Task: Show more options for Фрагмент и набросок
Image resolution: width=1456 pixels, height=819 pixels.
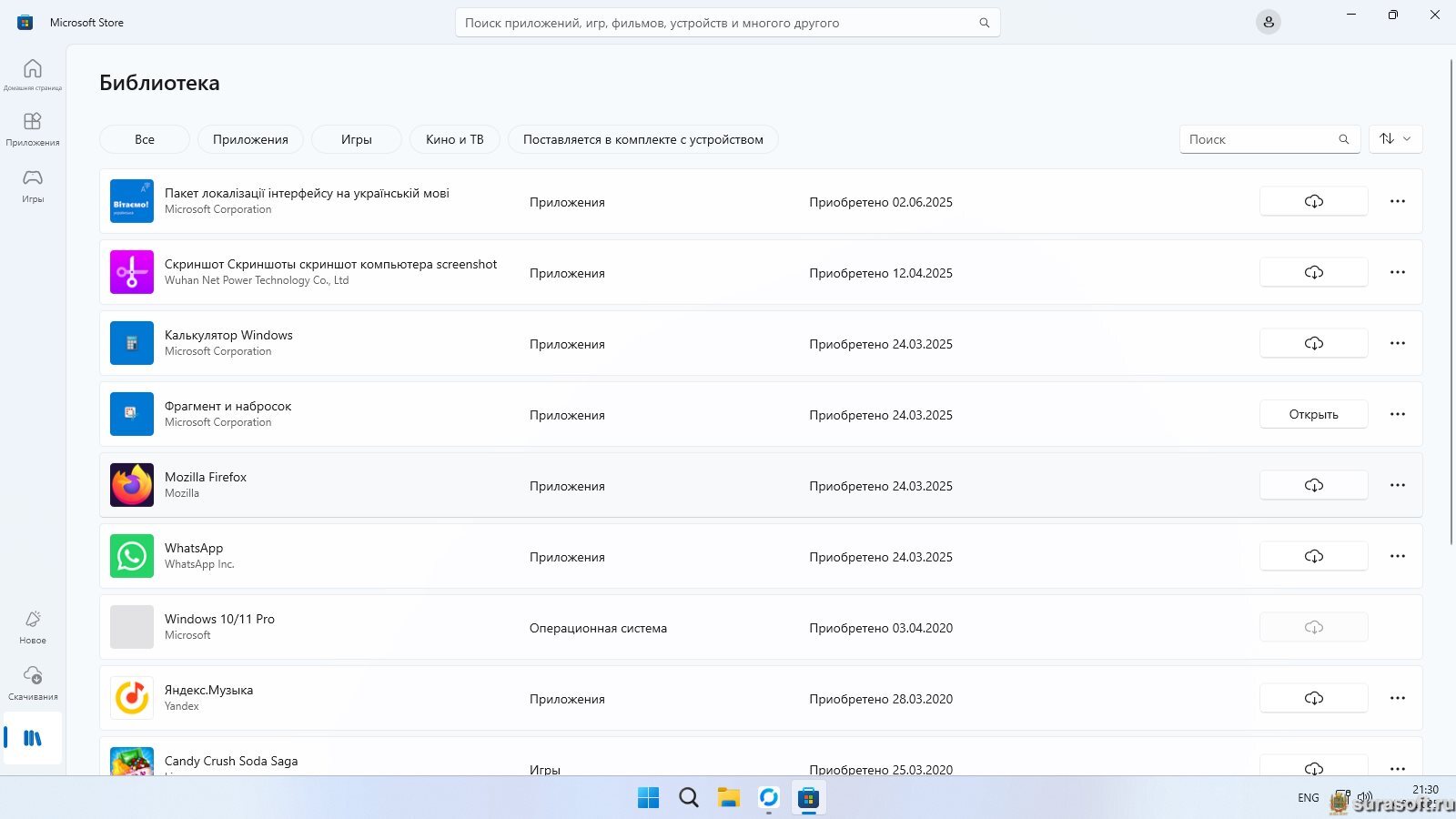Action: 1397,415
